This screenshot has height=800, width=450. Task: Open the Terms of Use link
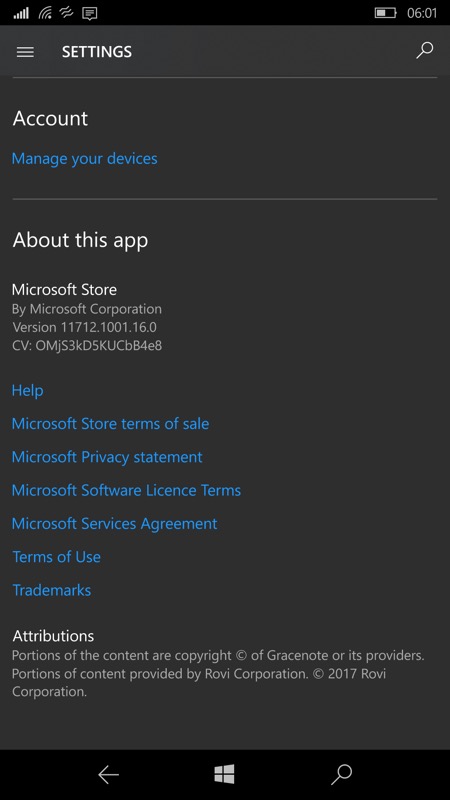click(x=57, y=557)
